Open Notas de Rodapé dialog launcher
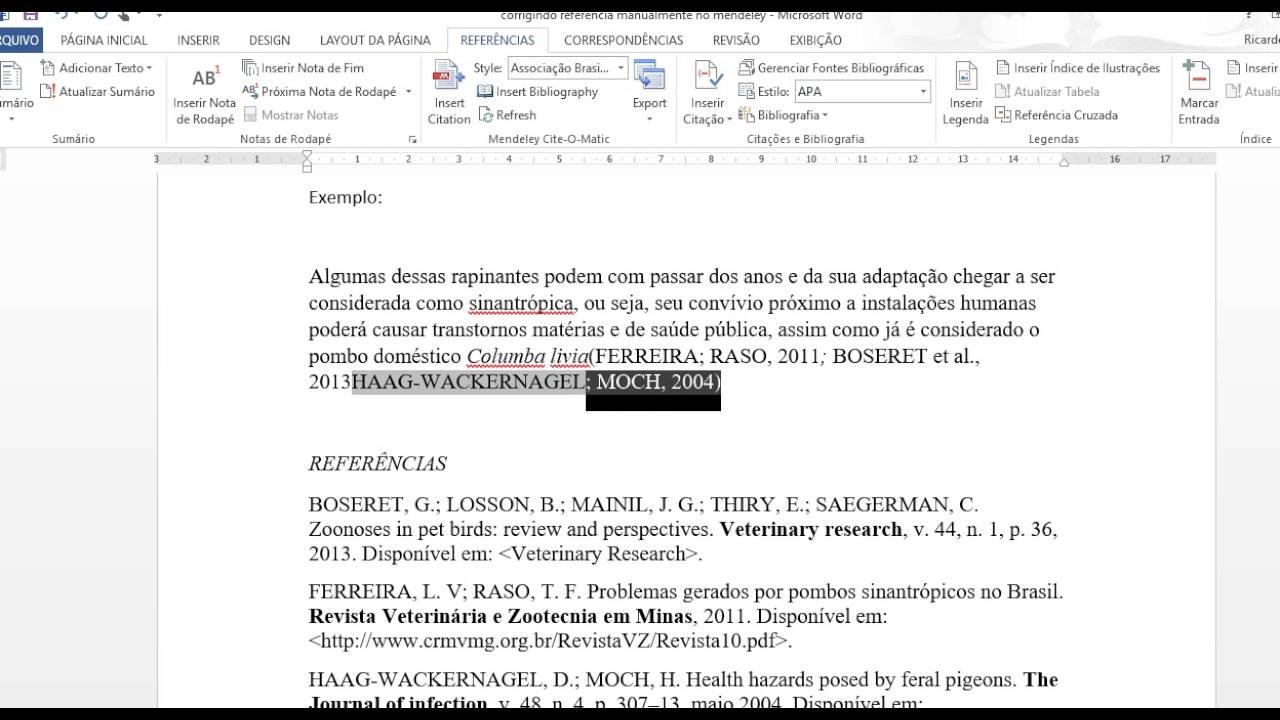This screenshot has height=720, width=1280. 412,139
